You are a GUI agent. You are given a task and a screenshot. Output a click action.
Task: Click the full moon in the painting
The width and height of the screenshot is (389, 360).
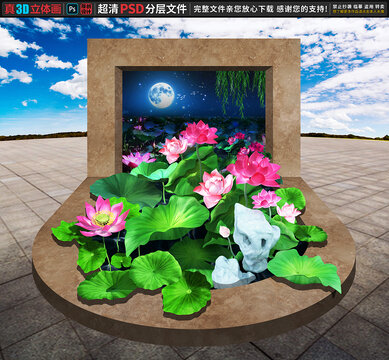pyautogui.click(x=161, y=95)
